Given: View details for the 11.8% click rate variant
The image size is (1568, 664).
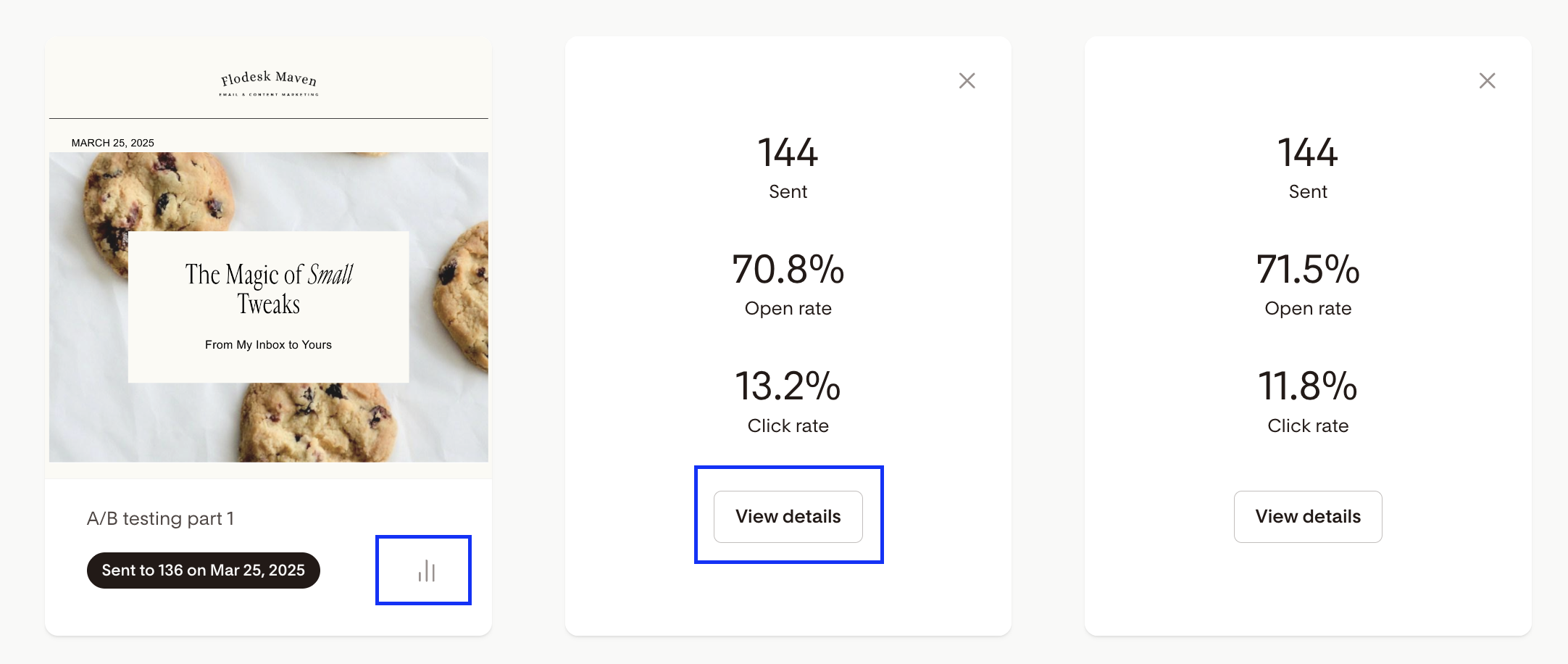Looking at the screenshot, I should coord(1307,516).
